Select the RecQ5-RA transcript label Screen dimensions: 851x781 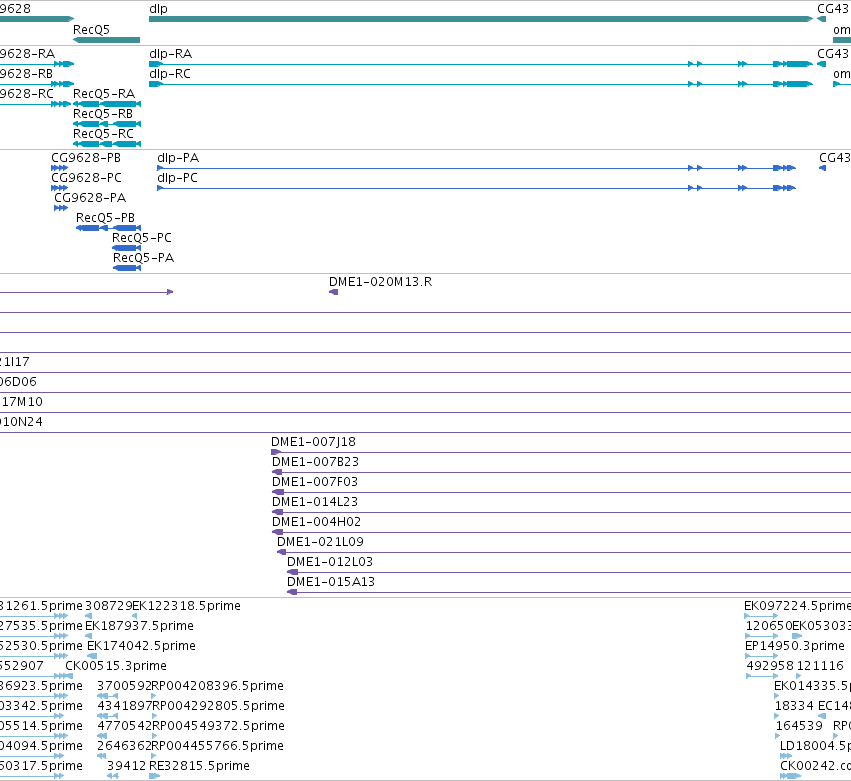tap(104, 94)
